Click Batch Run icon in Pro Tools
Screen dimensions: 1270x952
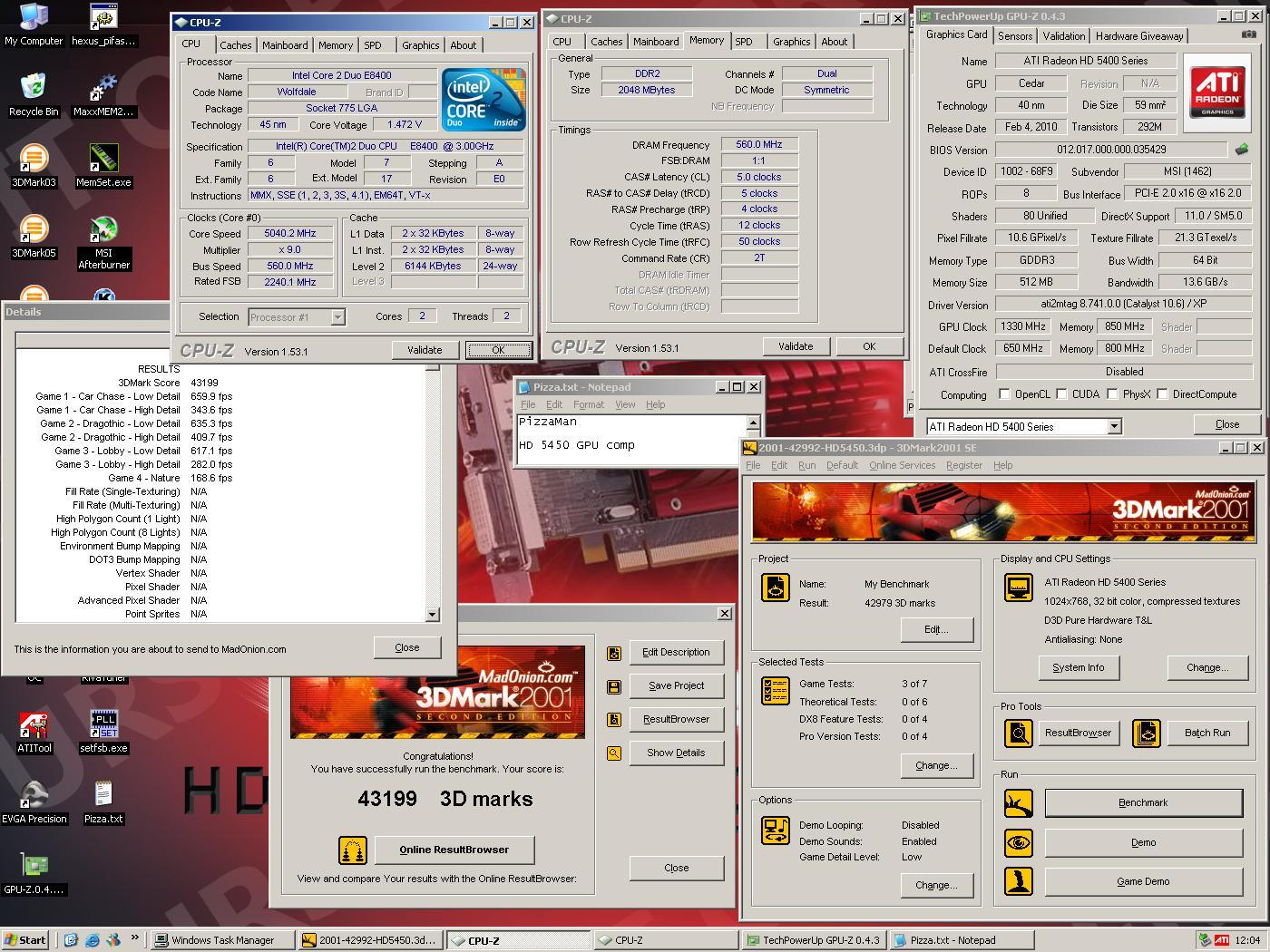[x=1147, y=733]
